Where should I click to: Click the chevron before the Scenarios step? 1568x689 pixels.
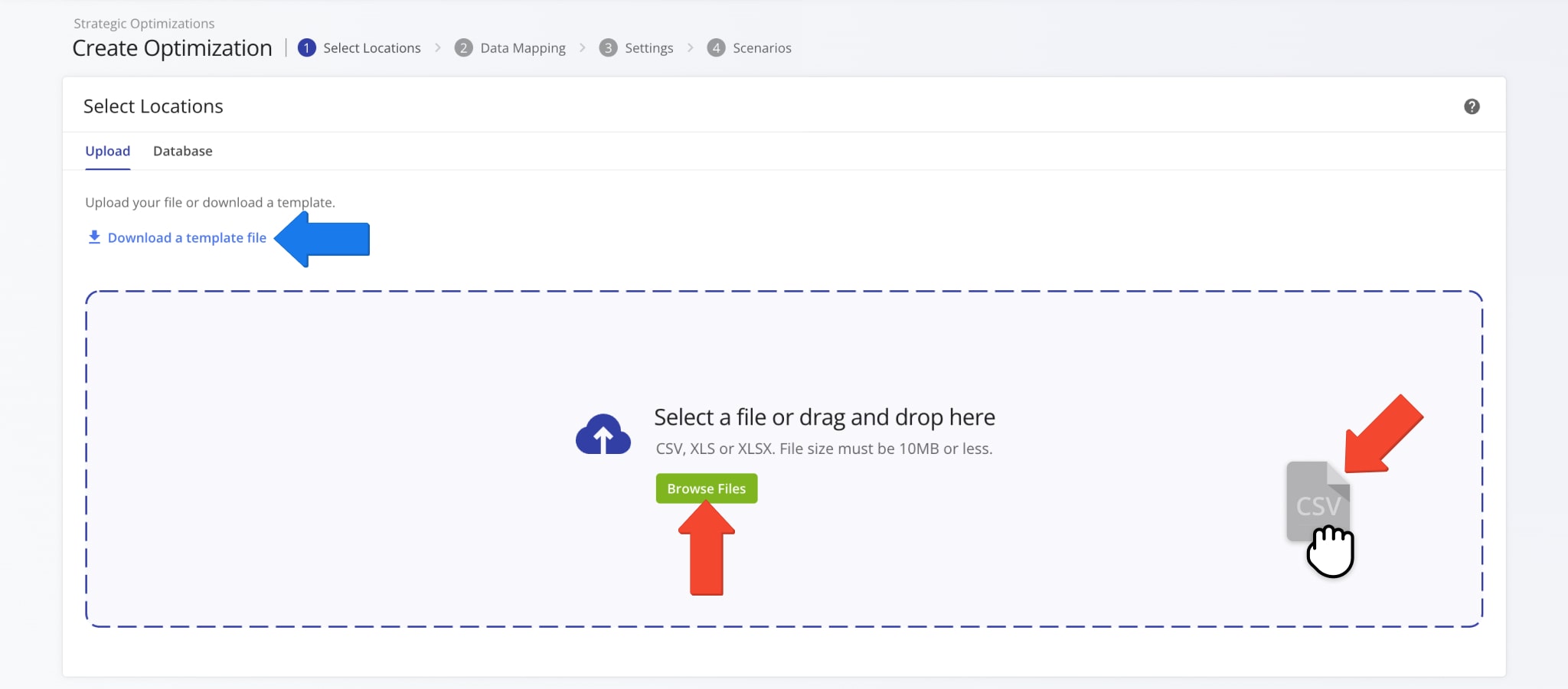tap(691, 47)
